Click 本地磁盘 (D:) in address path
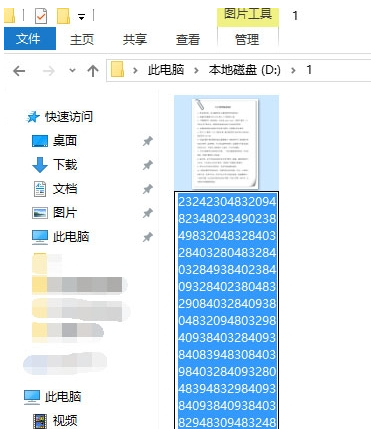The height and width of the screenshot is (429, 371). point(244,70)
